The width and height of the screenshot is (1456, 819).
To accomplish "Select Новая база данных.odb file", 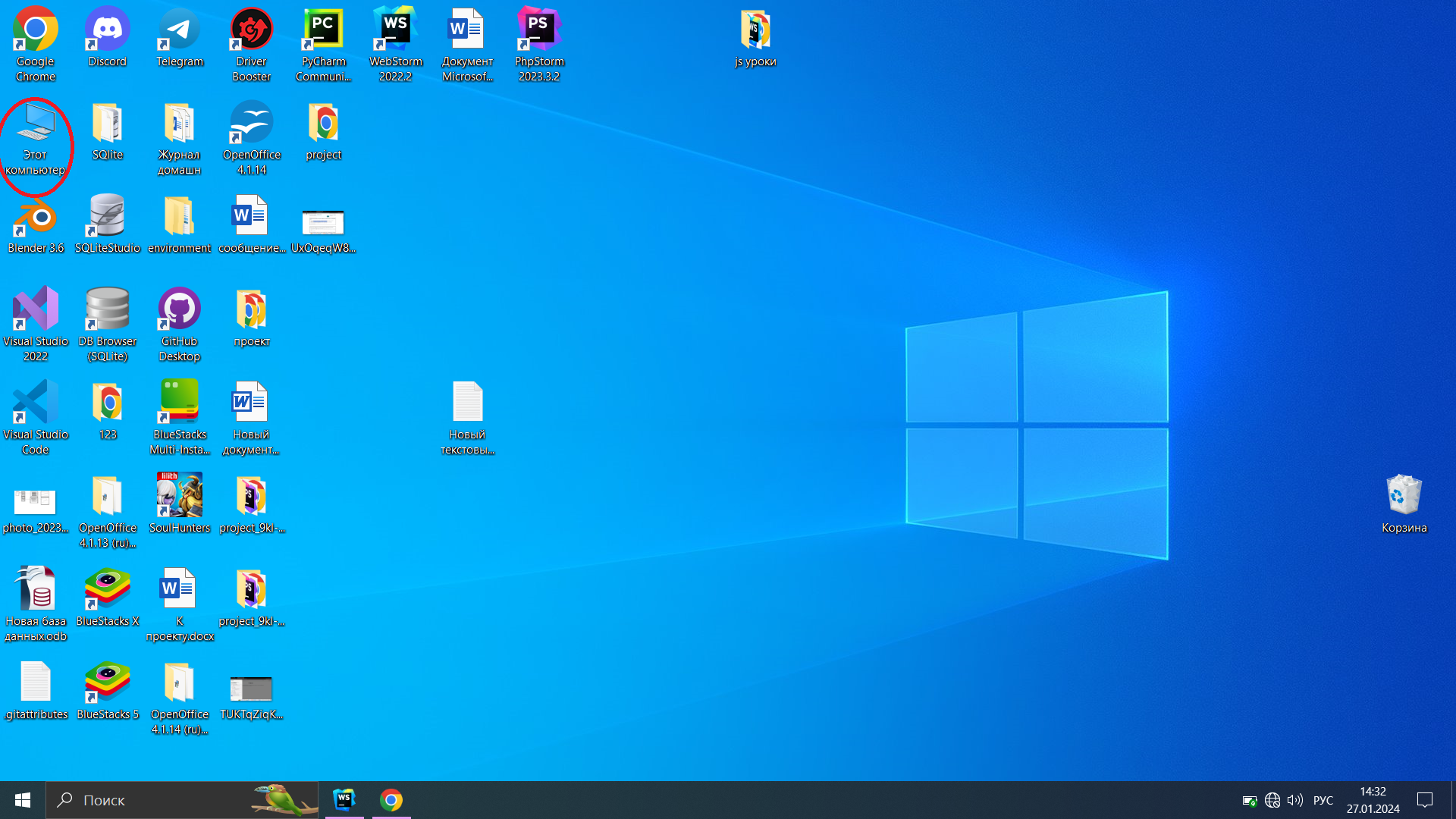I will [x=36, y=604].
